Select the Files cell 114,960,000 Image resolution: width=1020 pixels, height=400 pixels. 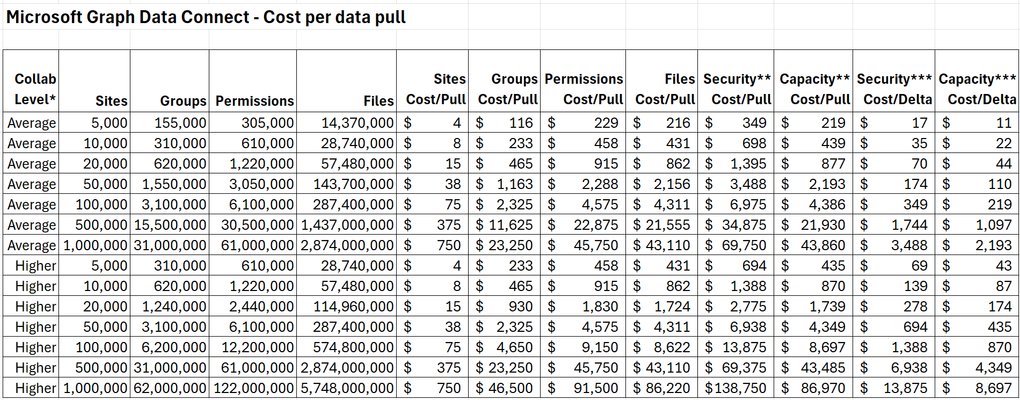click(x=347, y=306)
